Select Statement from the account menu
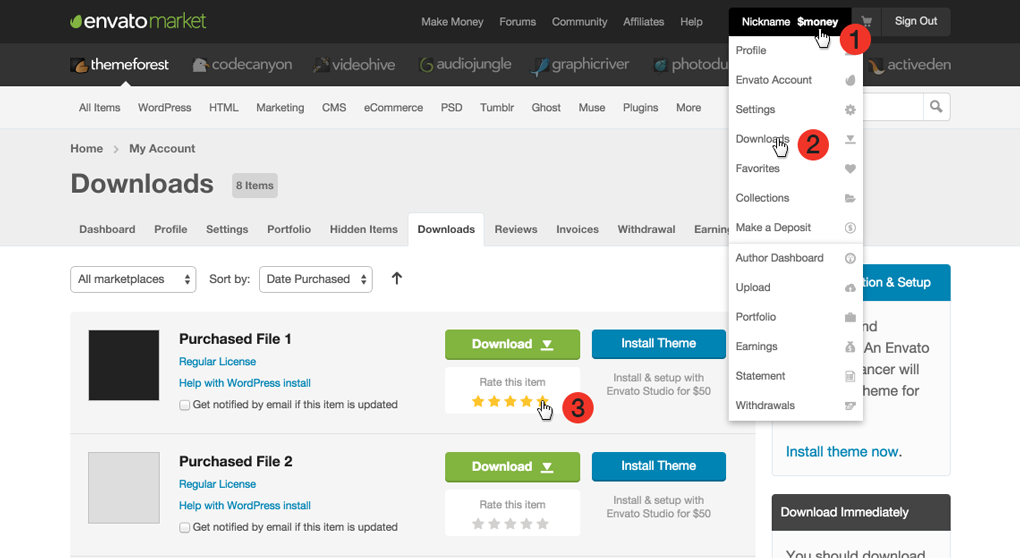The height and width of the screenshot is (558, 1020). [760, 376]
